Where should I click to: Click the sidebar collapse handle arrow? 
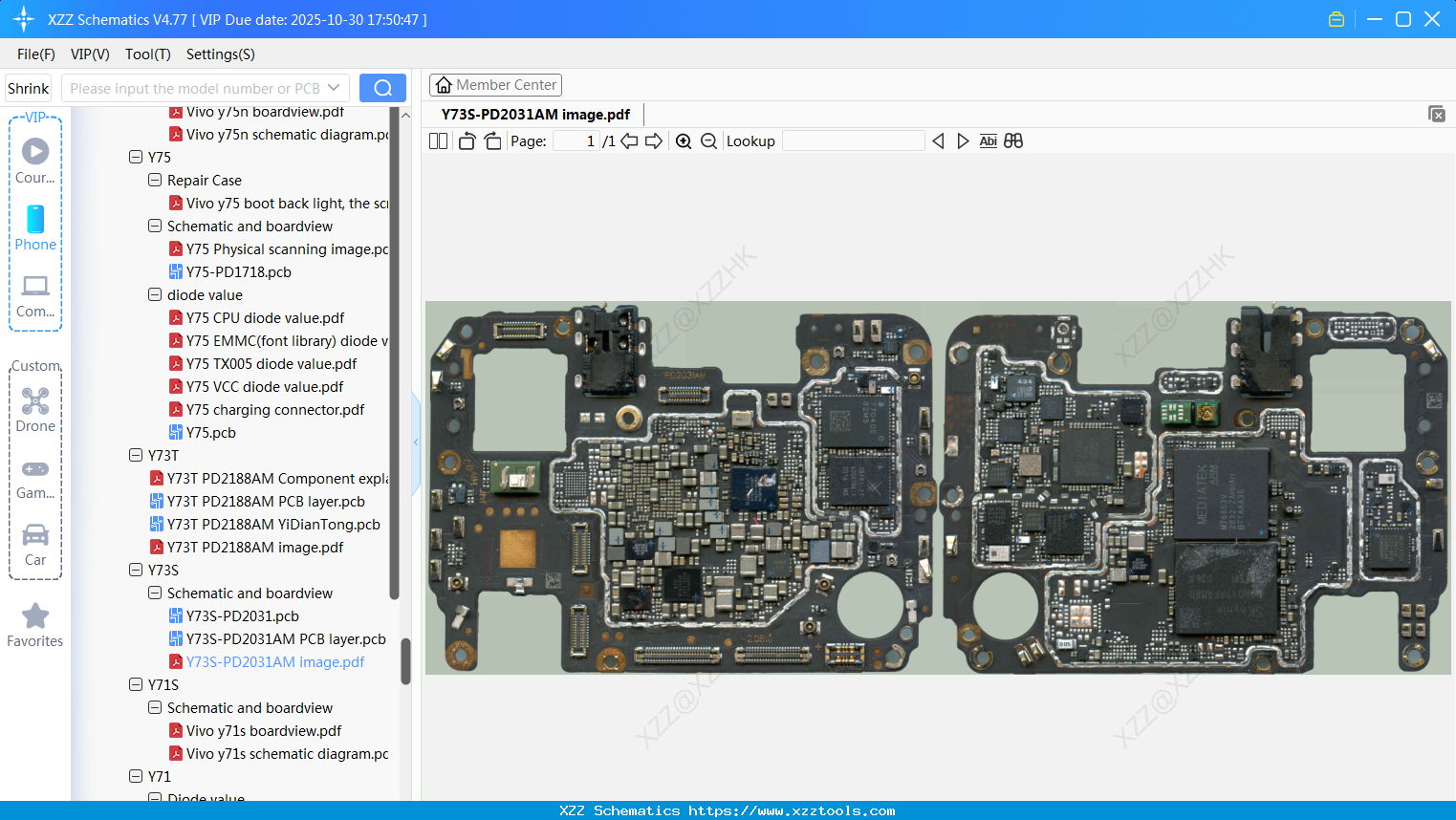click(x=416, y=442)
